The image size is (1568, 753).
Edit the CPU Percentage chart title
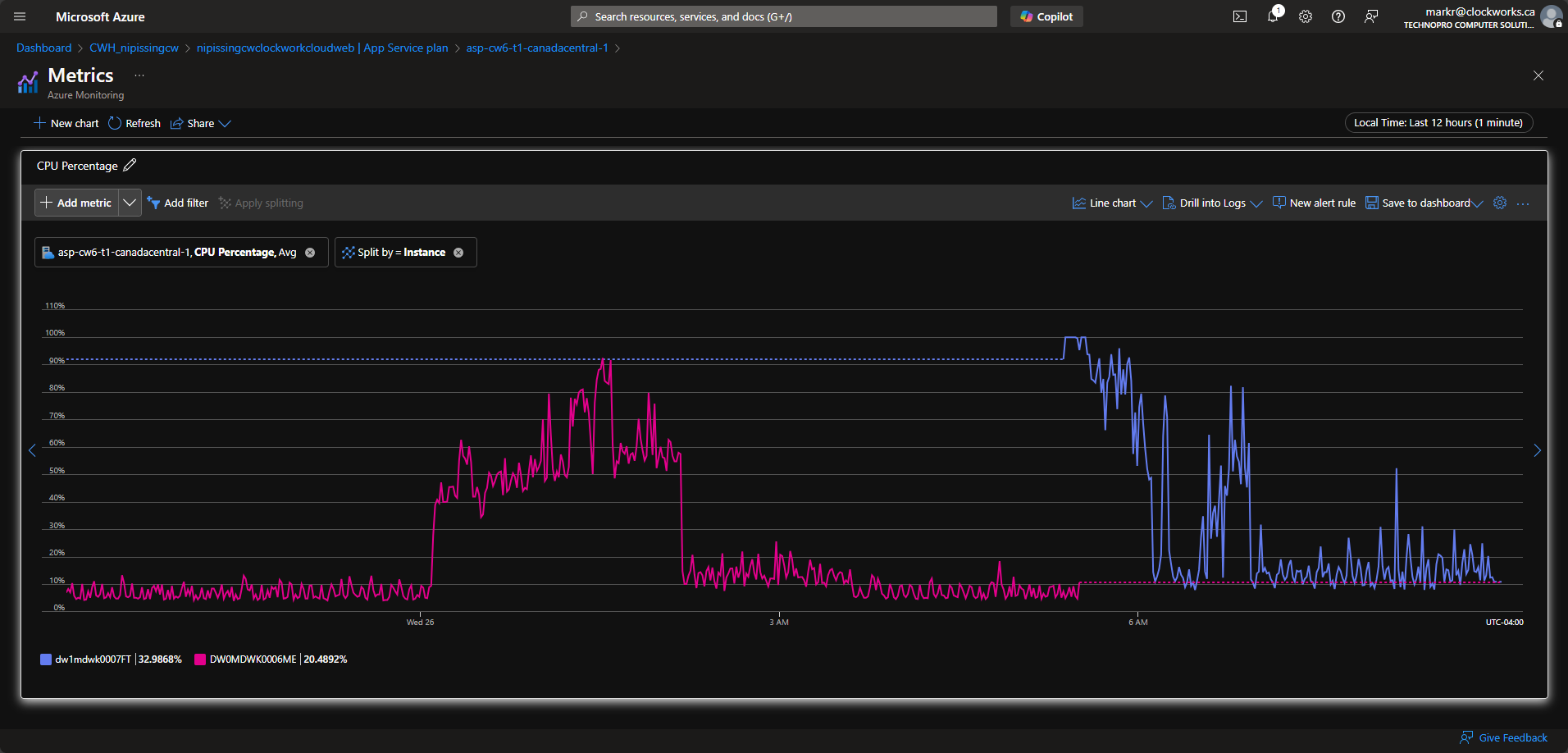(130, 165)
